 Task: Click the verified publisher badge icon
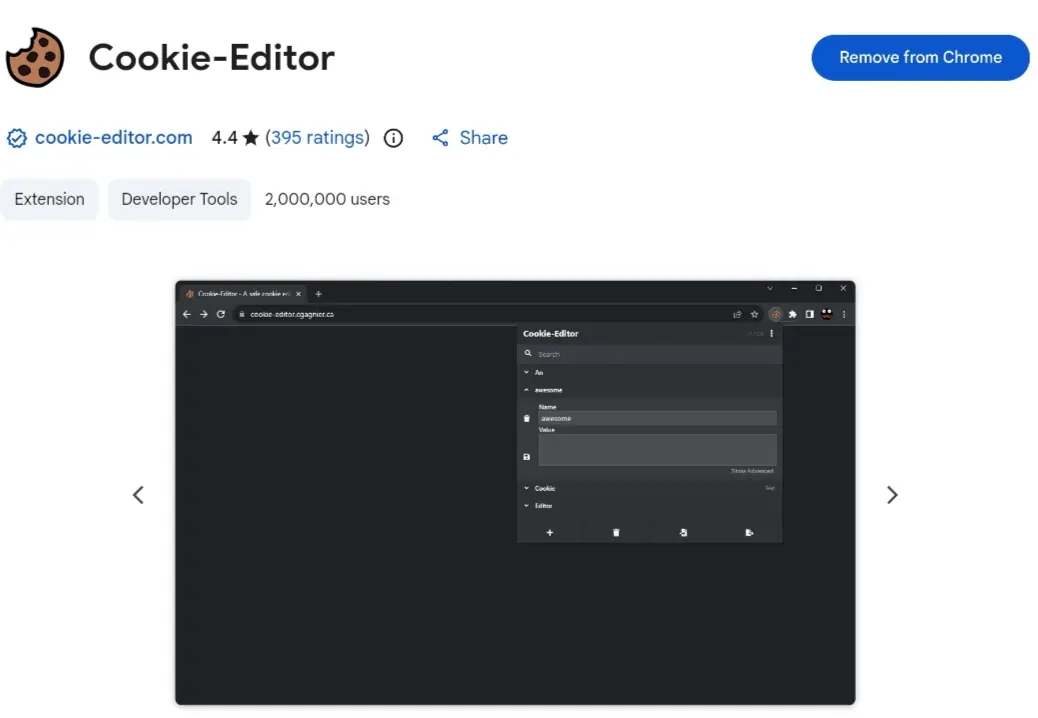coord(17,138)
